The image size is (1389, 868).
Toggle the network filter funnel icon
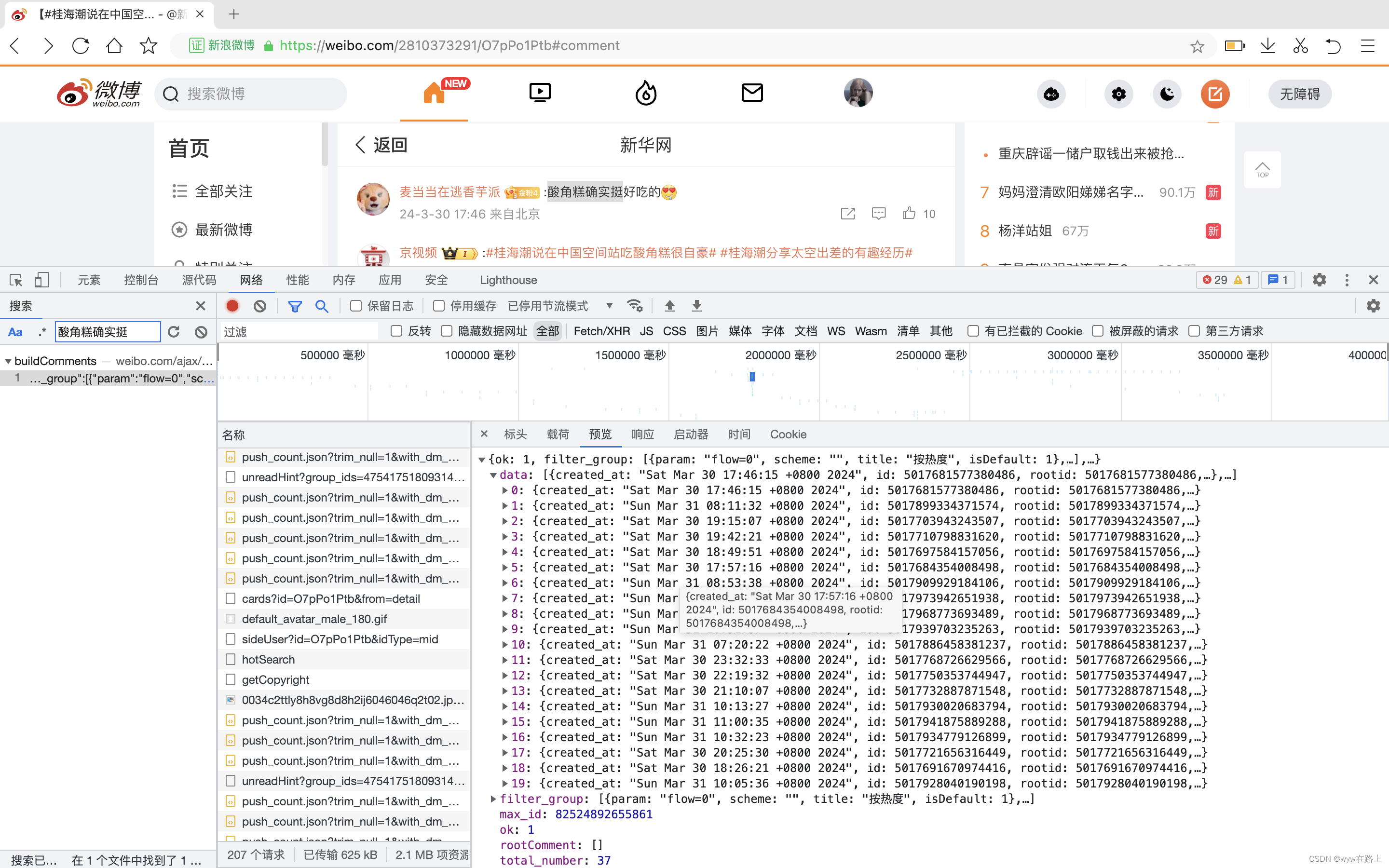click(x=295, y=306)
